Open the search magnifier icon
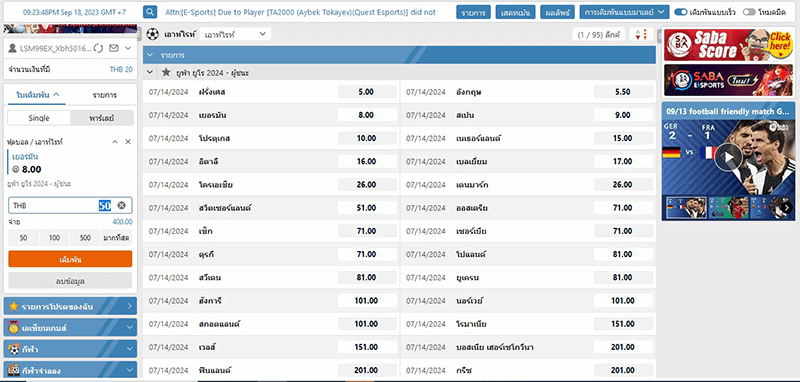The width and height of the screenshot is (800, 382). point(150,12)
